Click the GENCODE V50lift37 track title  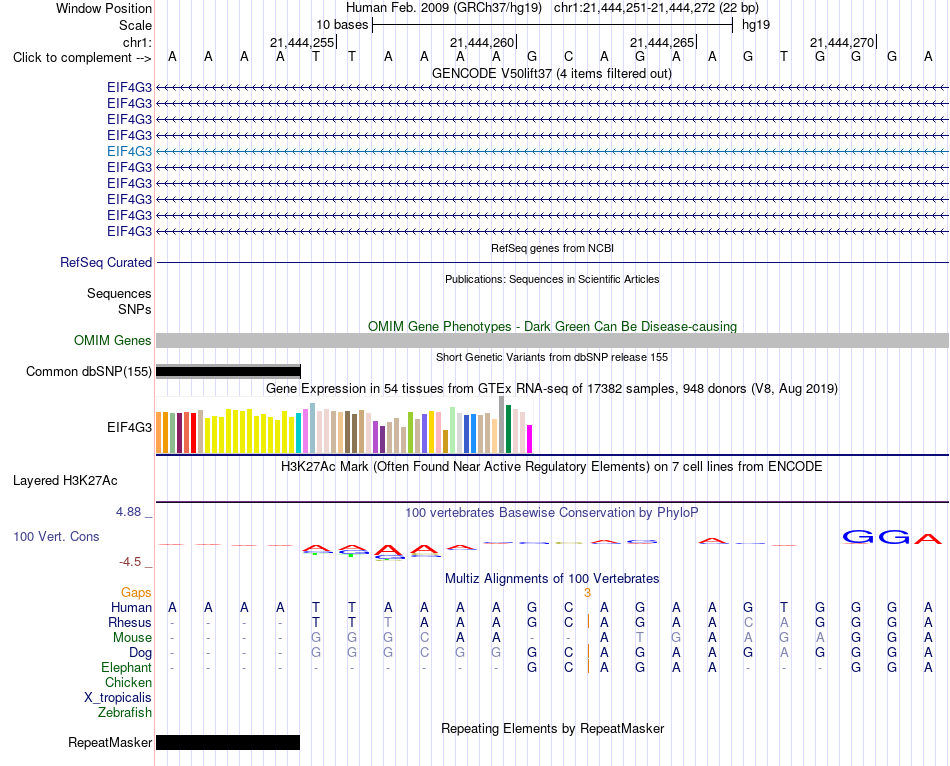pyautogui.click(x=551, y=73)
